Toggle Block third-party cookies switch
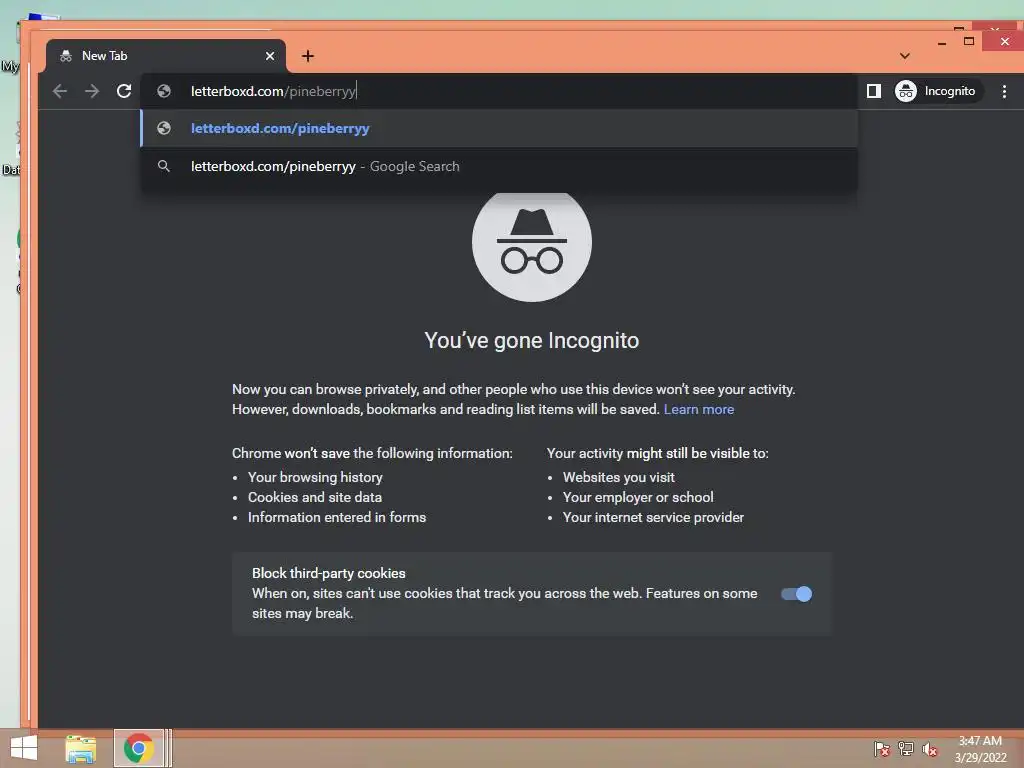 point(796,594)
